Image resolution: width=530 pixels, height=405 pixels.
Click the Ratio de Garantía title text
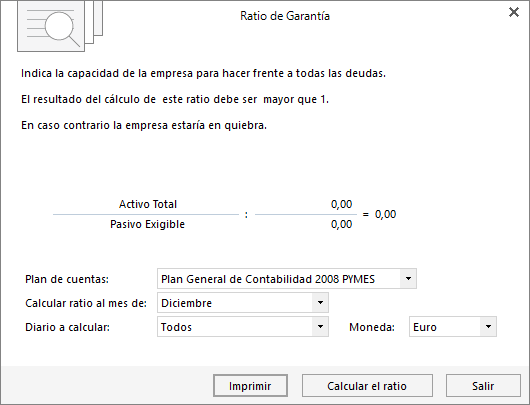[x=285, y=16]
